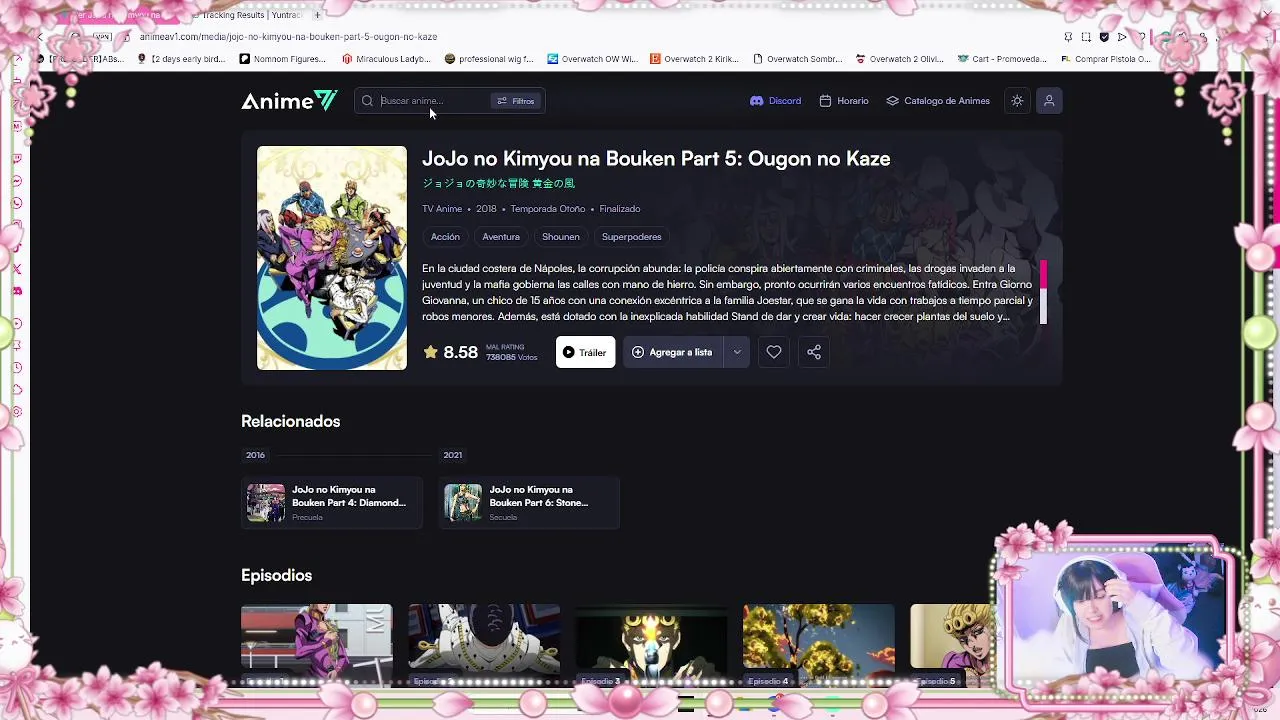Open the Nomnom Figures bookmark
This screenshot has width=1280, height=720.
(x=283, y=59)
